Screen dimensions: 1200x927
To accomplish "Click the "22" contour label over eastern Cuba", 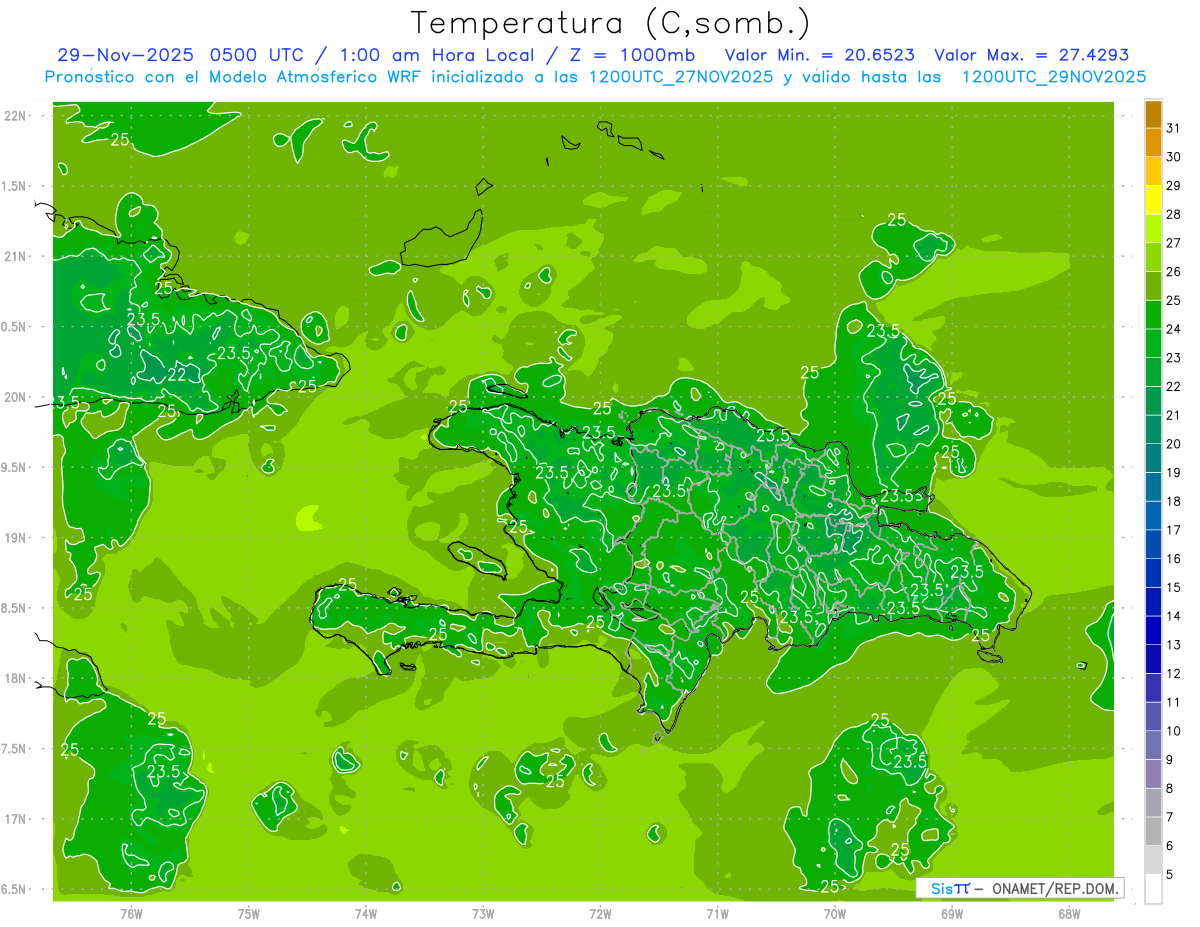I will click(177, 375).
